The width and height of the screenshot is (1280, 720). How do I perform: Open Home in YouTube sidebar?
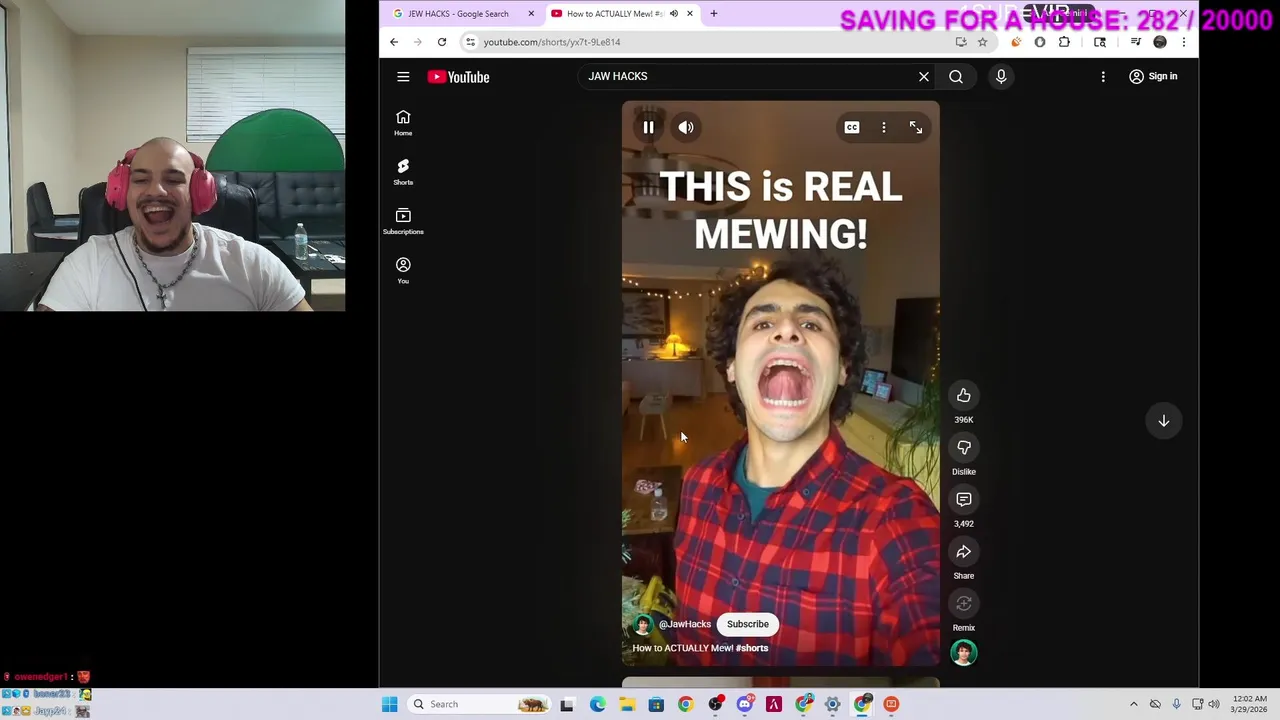403,123
